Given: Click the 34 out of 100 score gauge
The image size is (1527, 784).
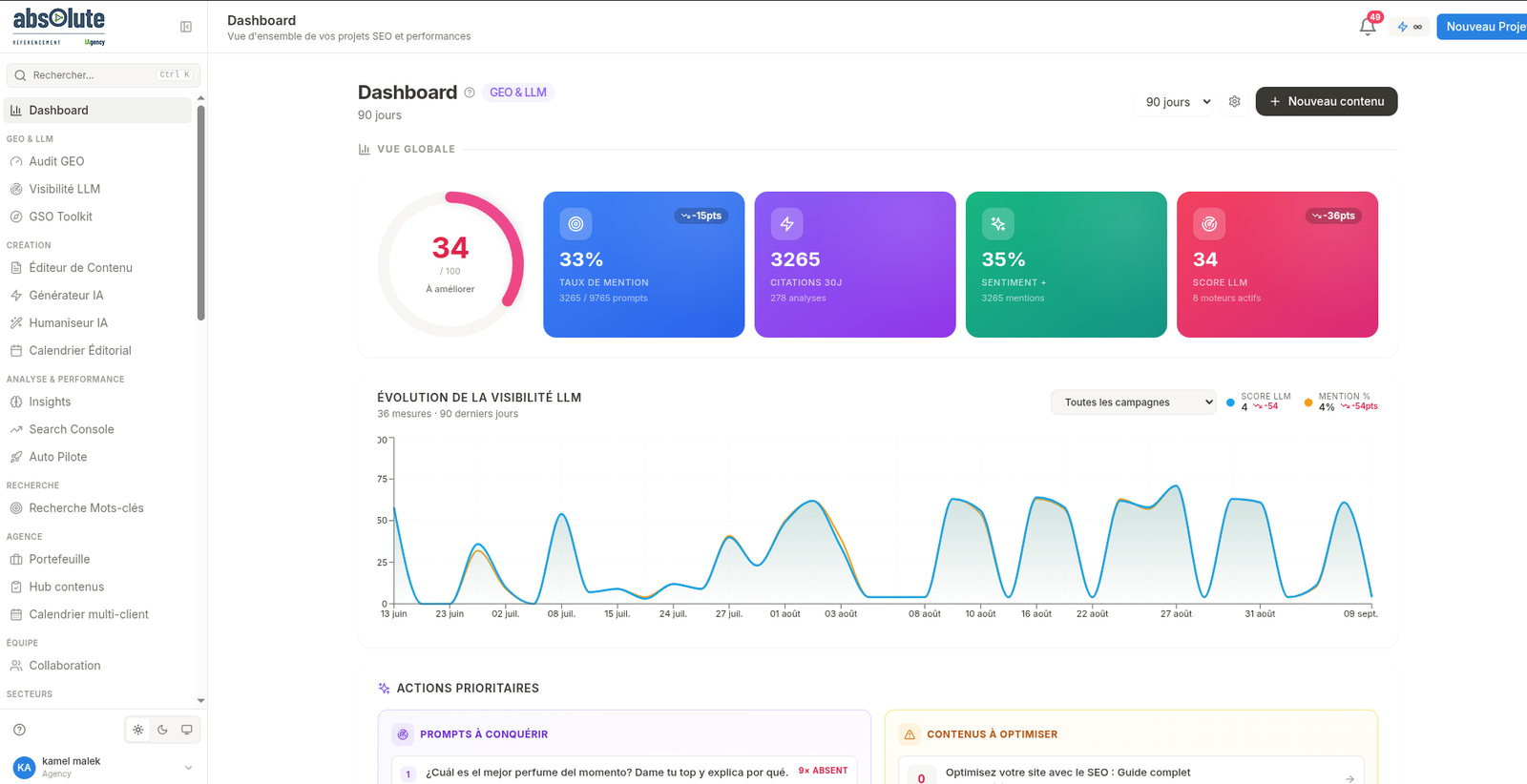Looking at the screenshot, I should 450,264.
